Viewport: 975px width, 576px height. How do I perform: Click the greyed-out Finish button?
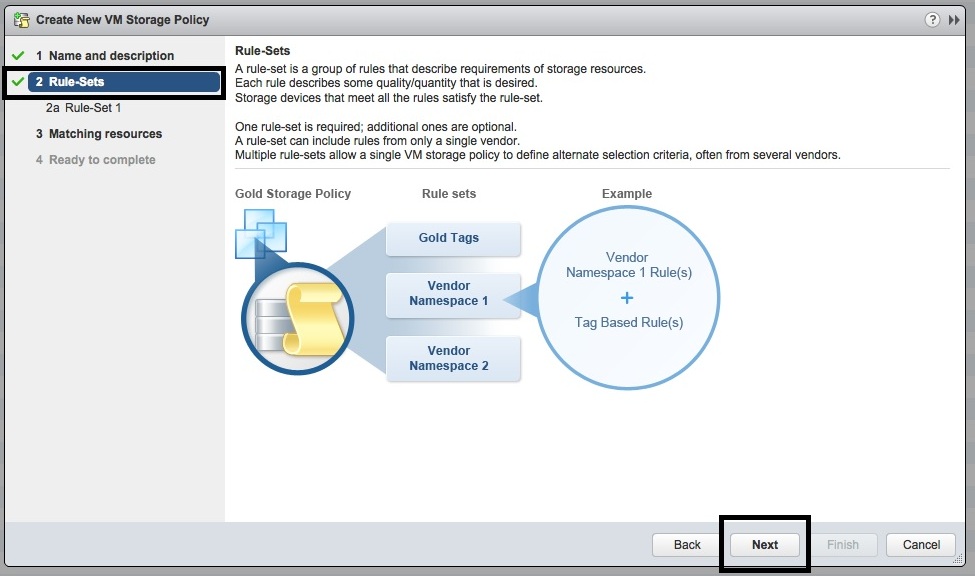point(842,545)
